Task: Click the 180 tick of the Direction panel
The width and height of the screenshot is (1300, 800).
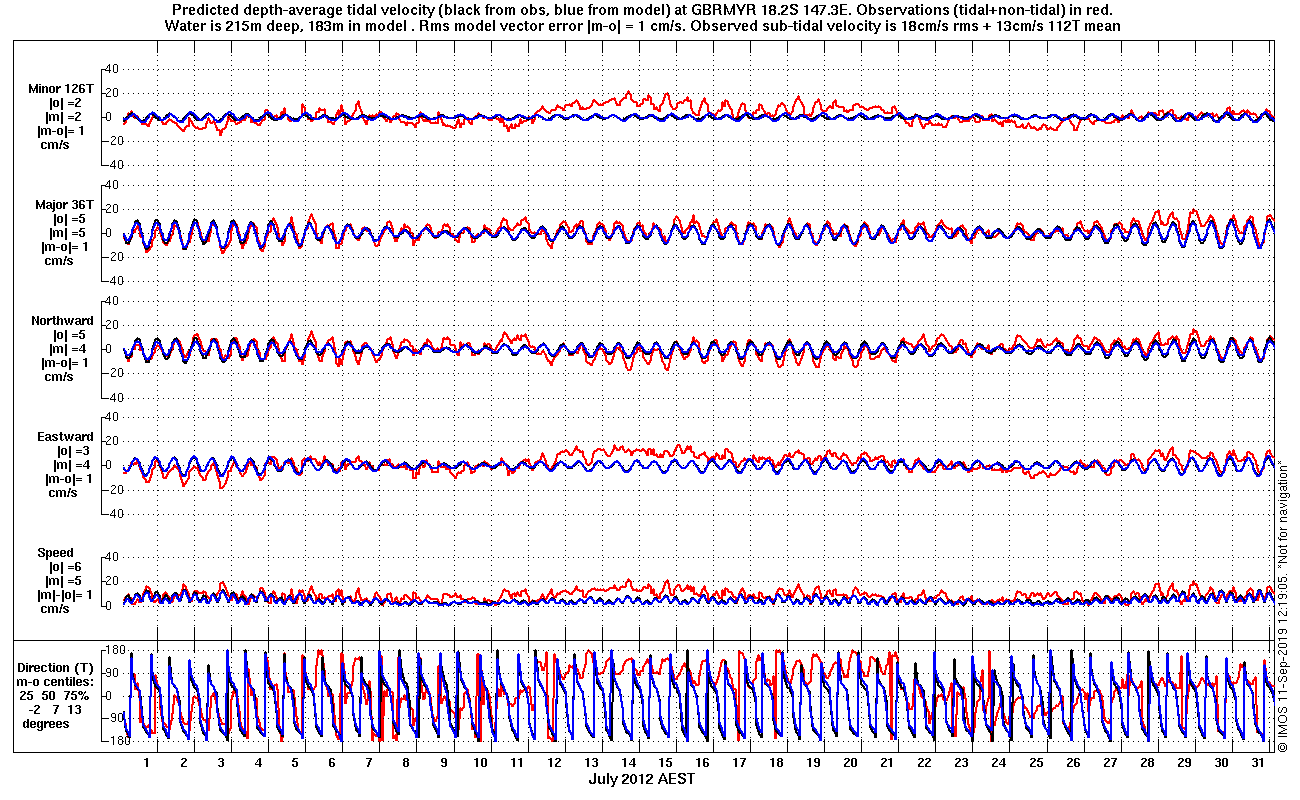Action: click(114, 651)
